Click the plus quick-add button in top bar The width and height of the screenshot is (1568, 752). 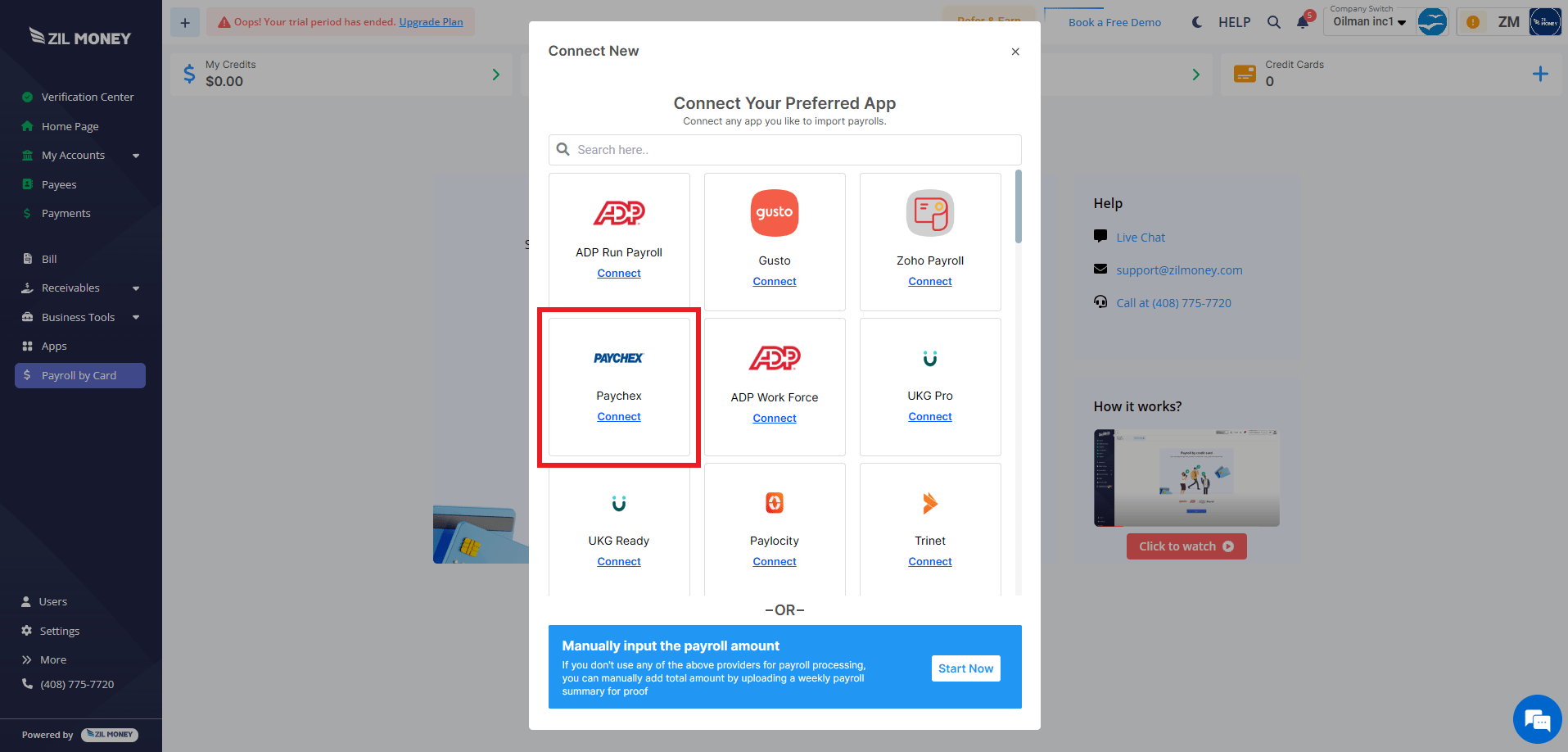click(x=185, y=22)
